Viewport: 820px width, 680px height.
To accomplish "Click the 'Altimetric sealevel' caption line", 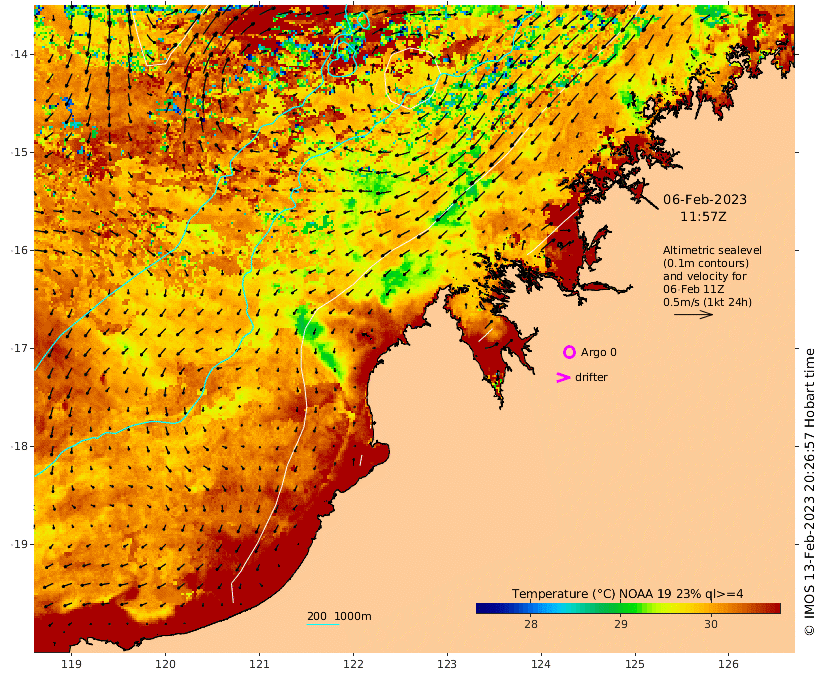I will coord(712,250).
